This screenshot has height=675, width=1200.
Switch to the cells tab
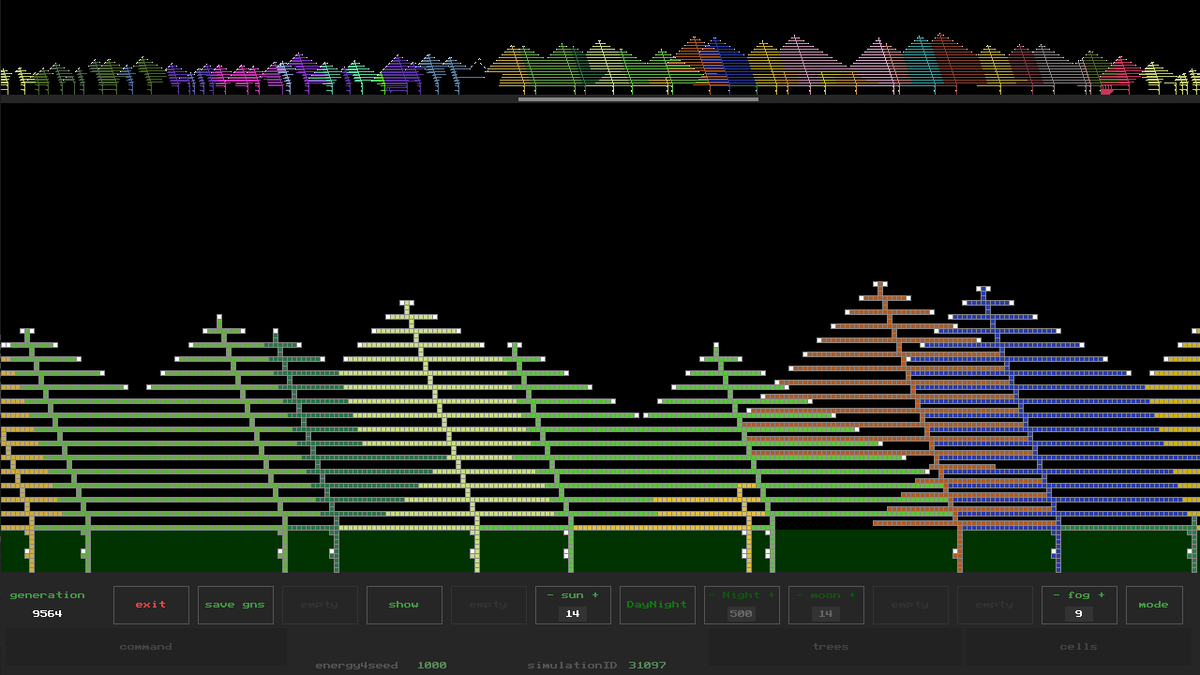(x=1078, y=647)
